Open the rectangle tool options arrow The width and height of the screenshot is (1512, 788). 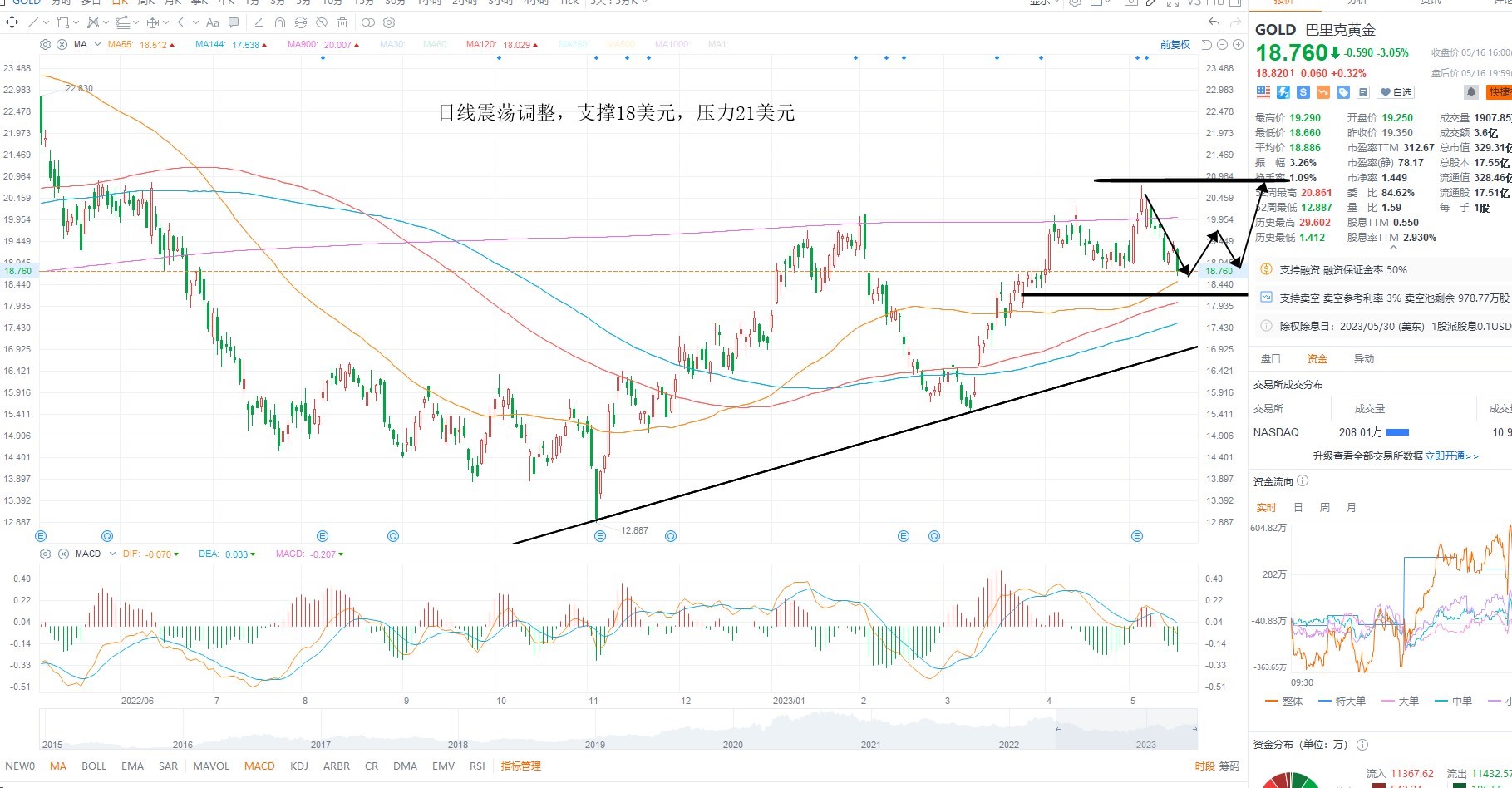coord(76,22)
